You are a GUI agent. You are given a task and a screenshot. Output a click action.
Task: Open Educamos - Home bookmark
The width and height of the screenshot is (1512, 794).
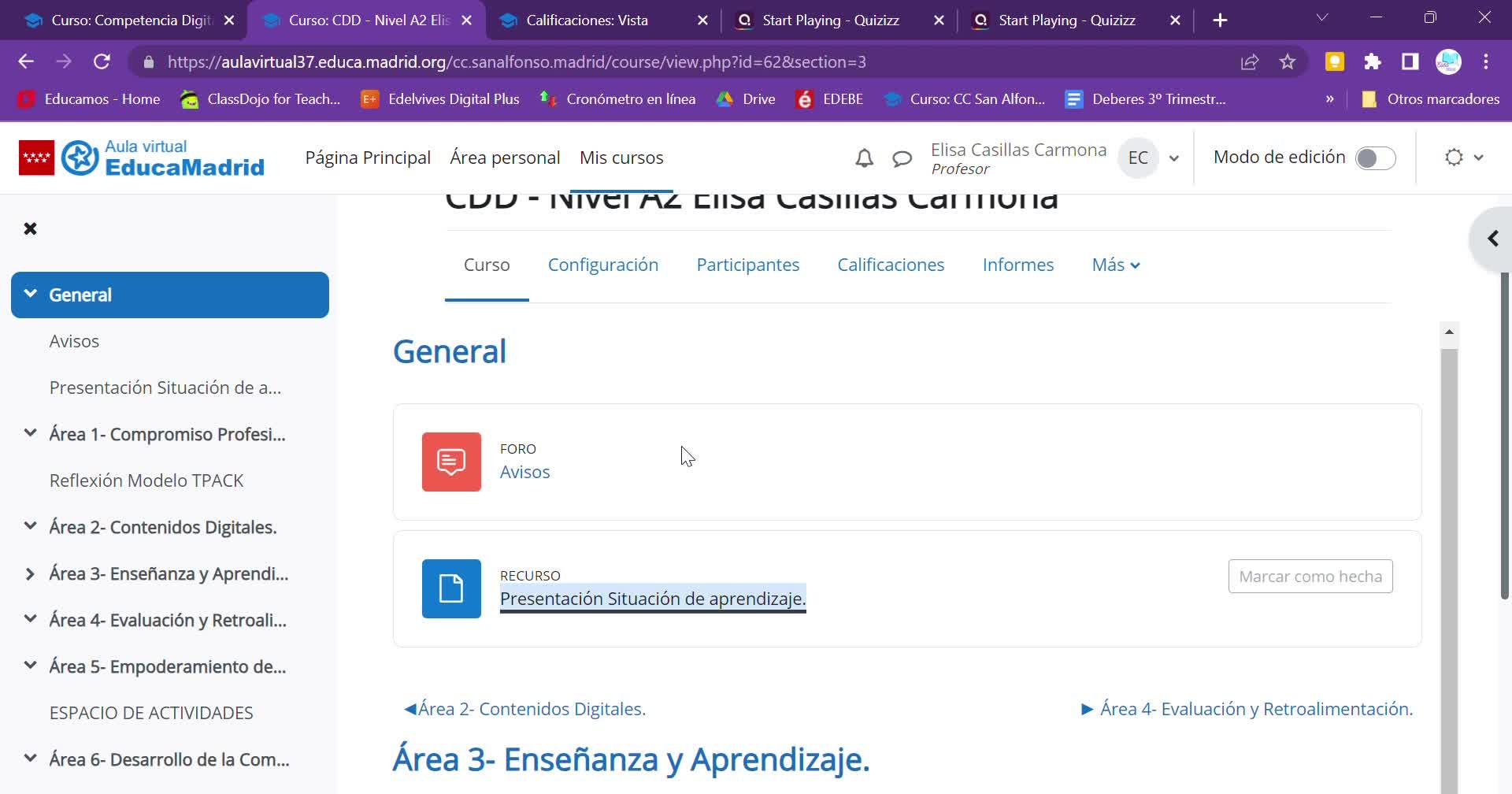[89, 99]
